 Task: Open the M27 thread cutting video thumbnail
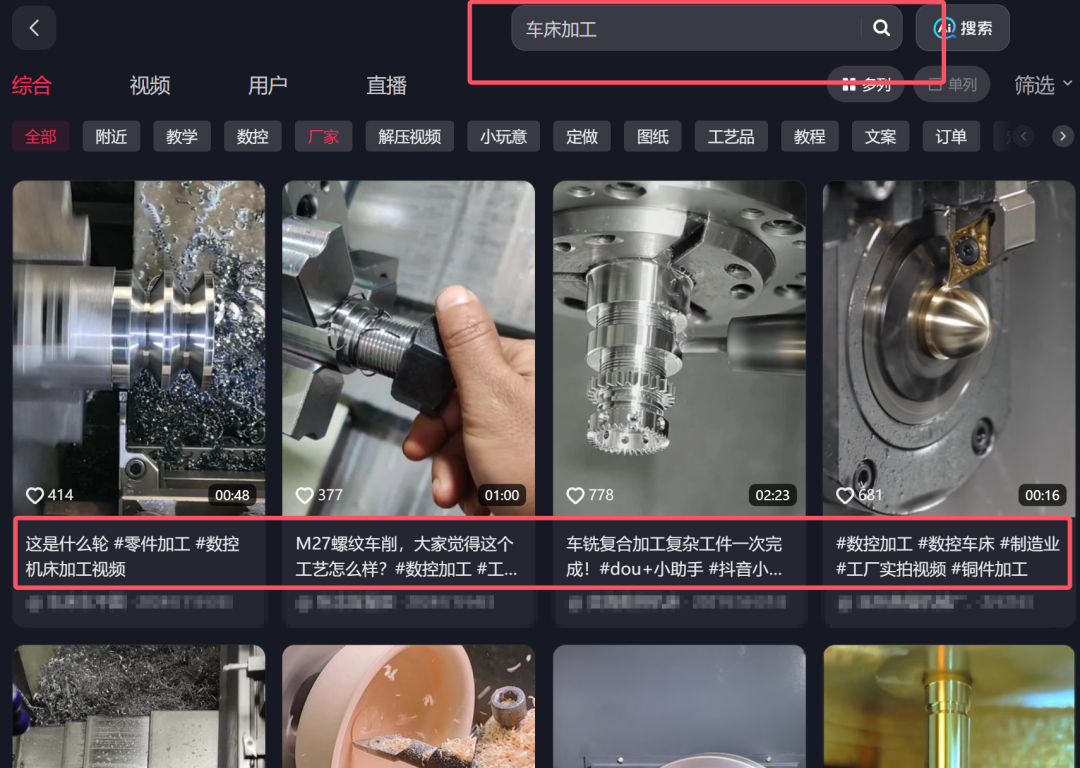pos(408,348)
